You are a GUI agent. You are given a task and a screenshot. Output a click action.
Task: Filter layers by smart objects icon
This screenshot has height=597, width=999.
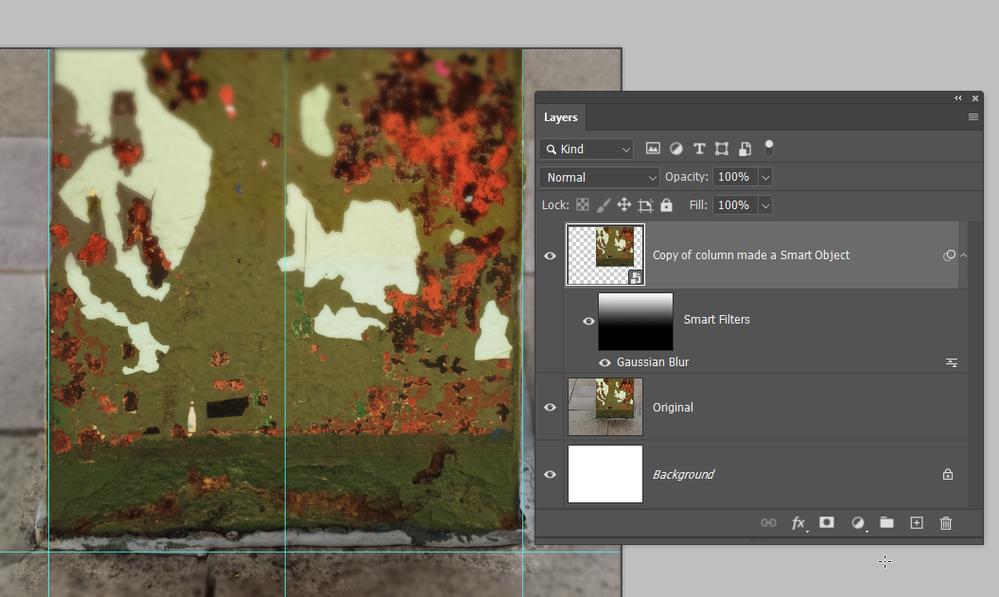(x=745, y=148)
